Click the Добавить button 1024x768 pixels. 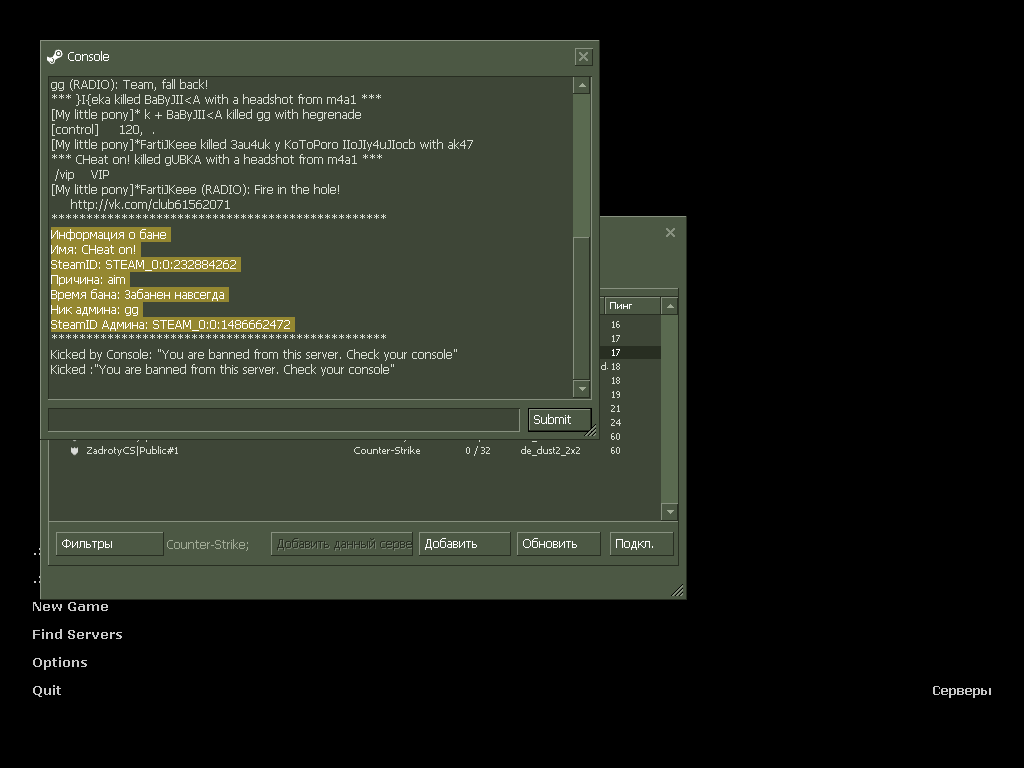464,544
